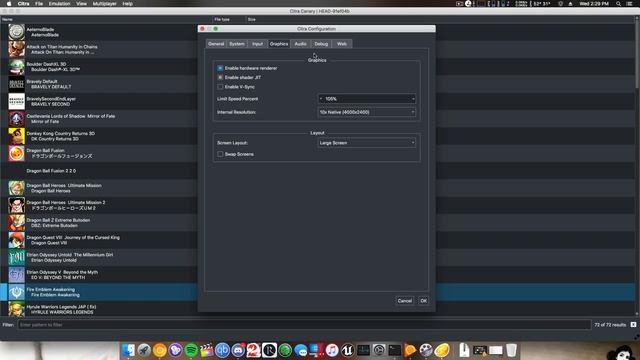Image resolution: width=640 pixels, height=360 pixels.
Task: Click the AeternoBlade game icon
Action: (x=17, y=32)
